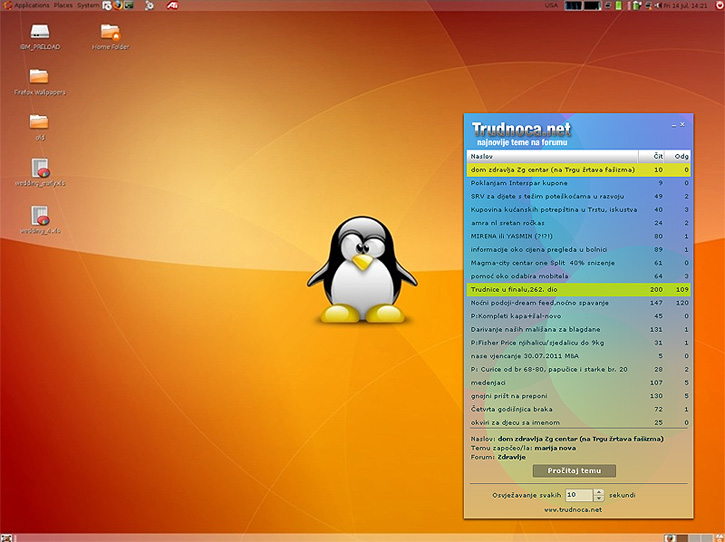Image resolution: width=725 pixels, height=542 pixels.
Task: Open the Applications menu
Action: pos(31,6)
